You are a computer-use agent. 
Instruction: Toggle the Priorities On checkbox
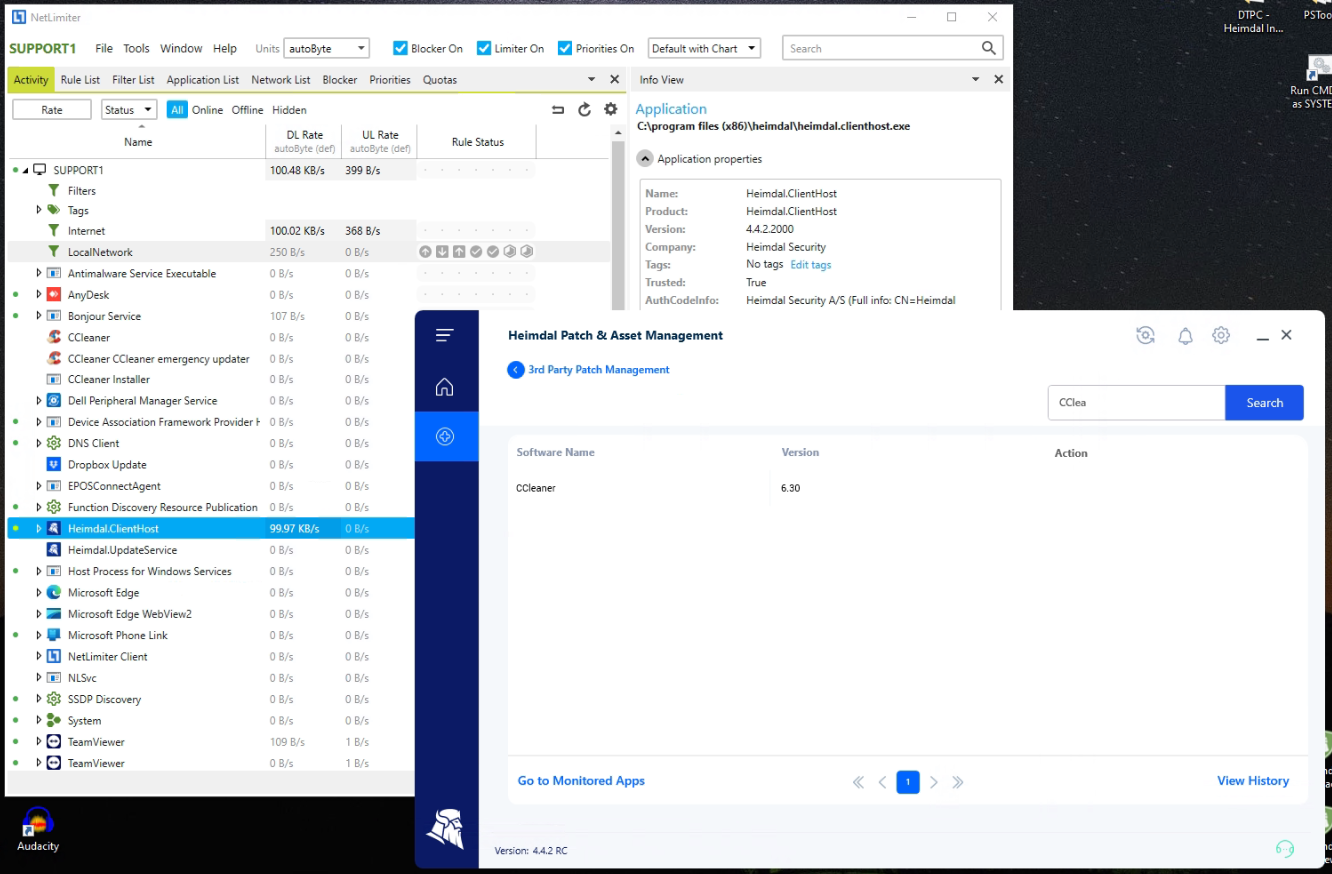click(565, 48)
